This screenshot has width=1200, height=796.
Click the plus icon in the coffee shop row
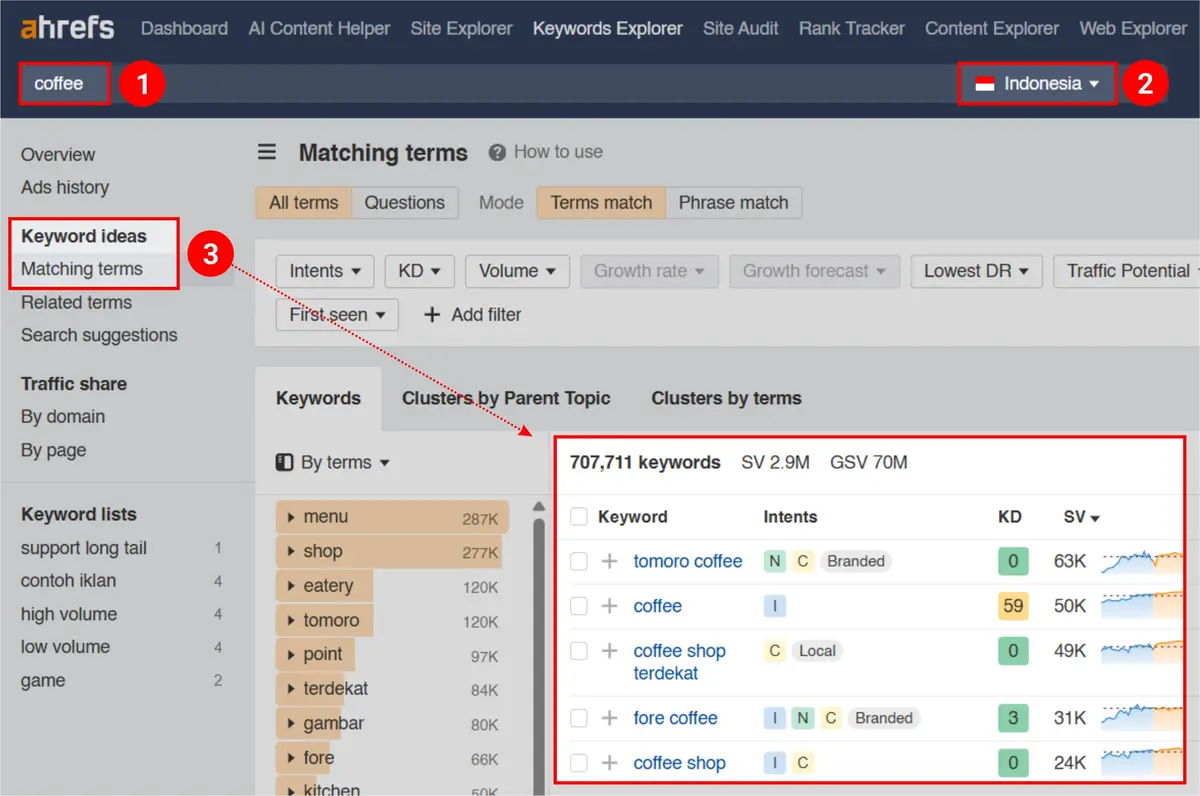(x=609, y=763)
